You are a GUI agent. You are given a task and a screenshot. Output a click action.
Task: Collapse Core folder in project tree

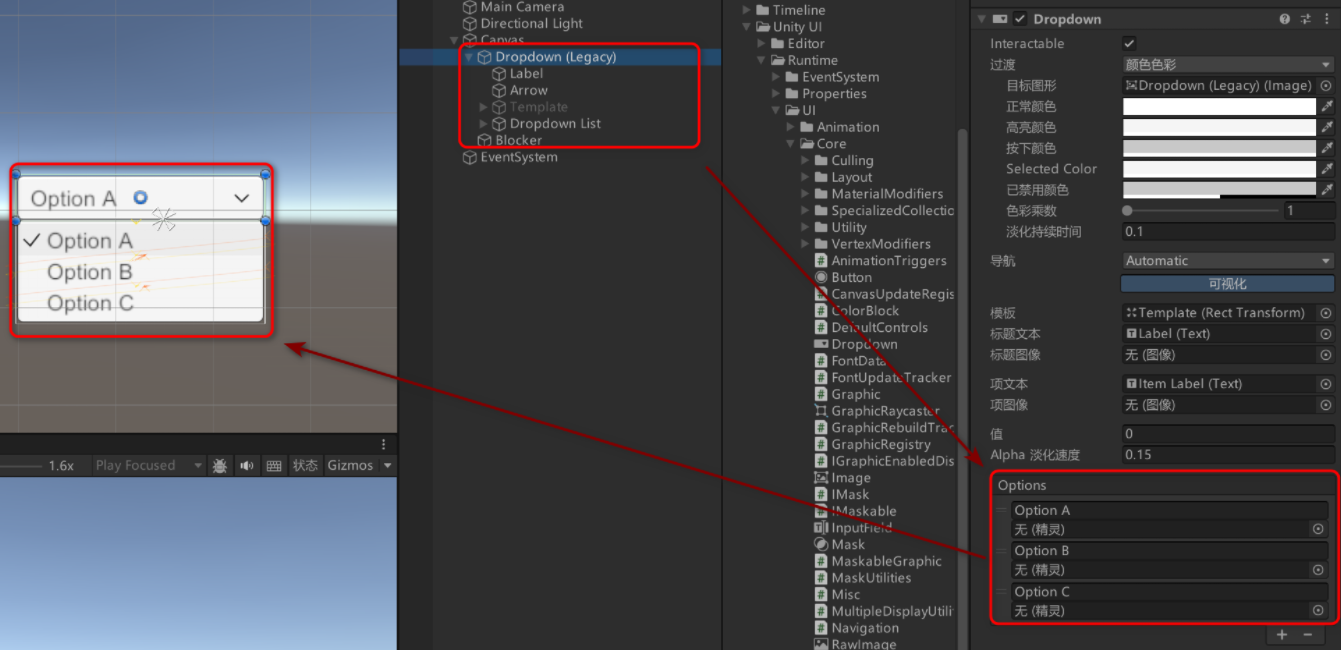pyautogui.click(x=791, y=144)
